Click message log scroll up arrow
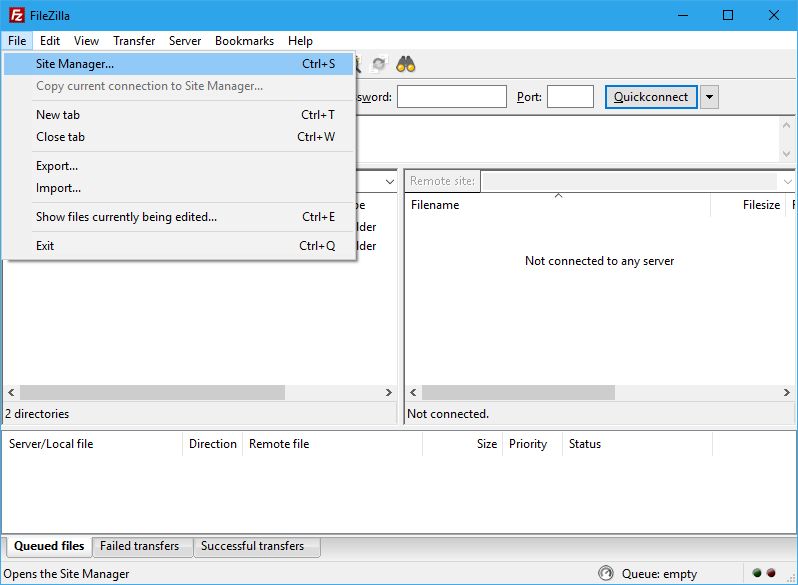798x585 pixels. [786, 125]
